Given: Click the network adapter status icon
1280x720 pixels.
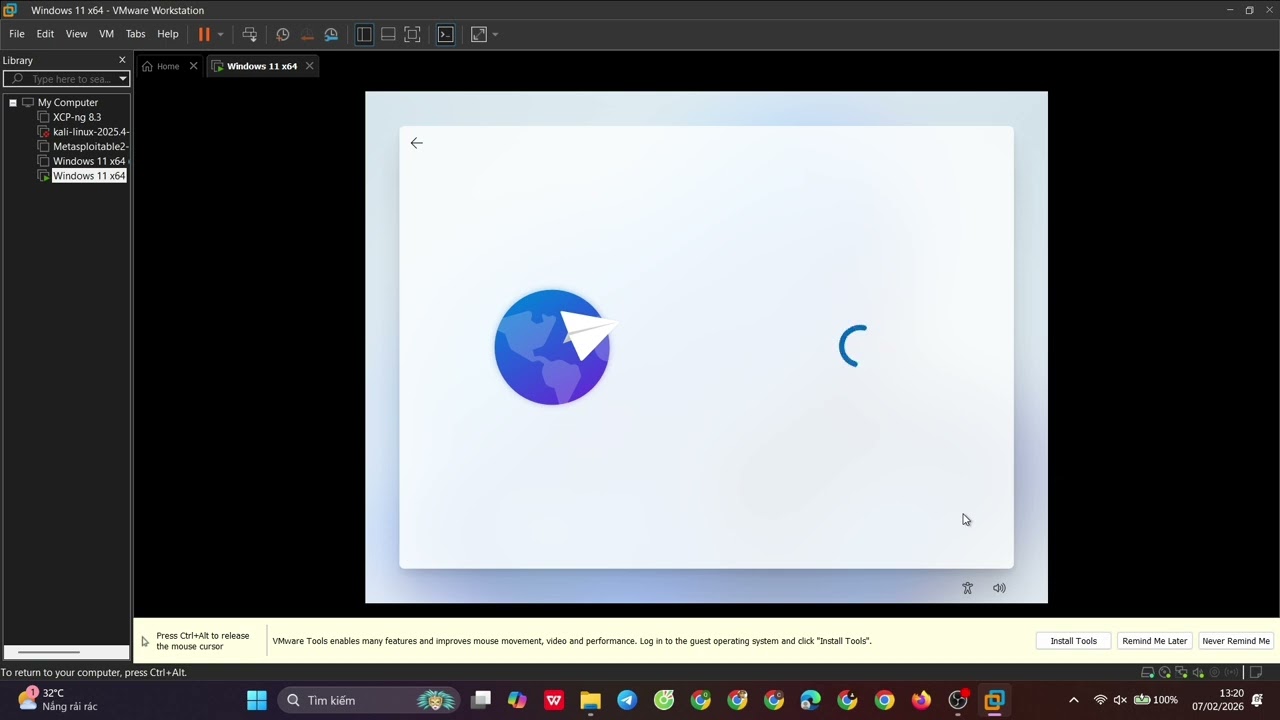Looking at the screenshot, I should (x=1182, y=672).
